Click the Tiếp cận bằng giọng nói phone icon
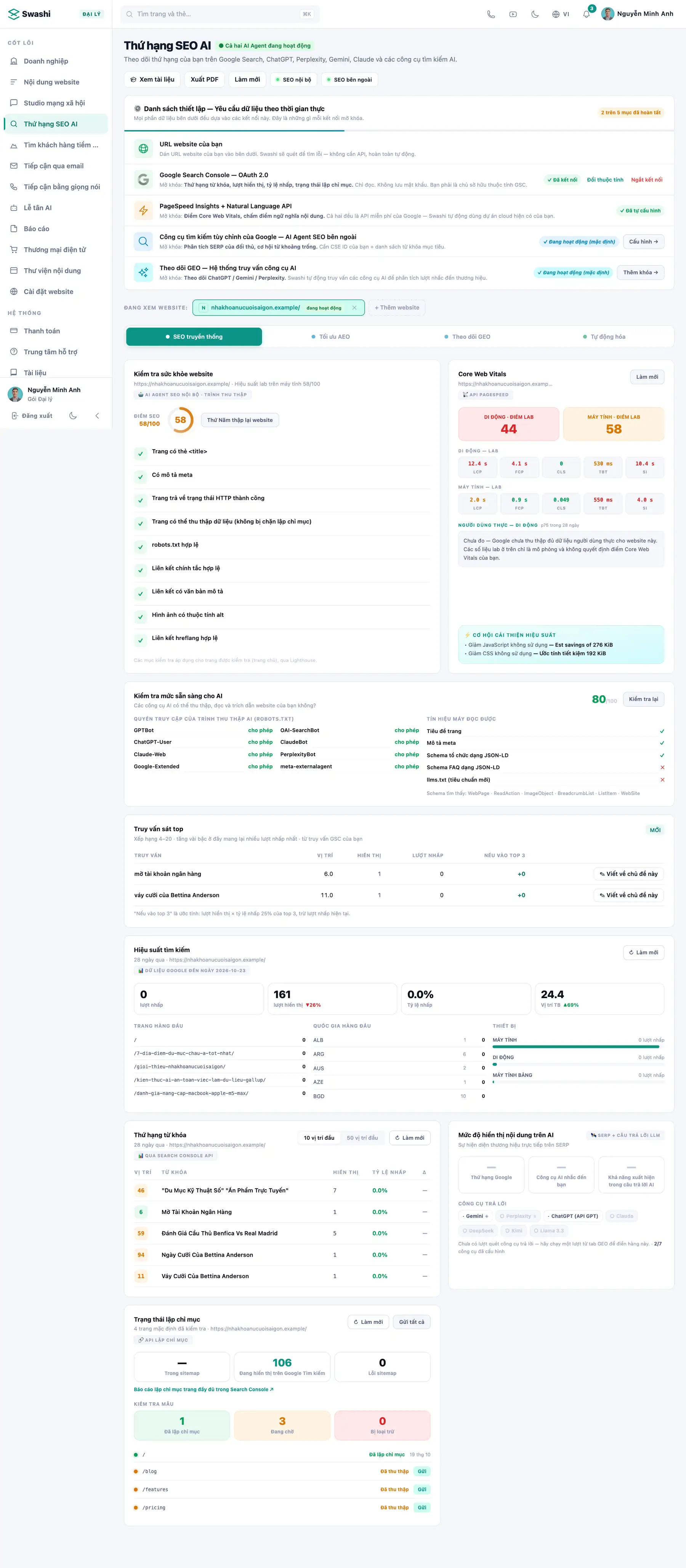The image size is (686, 1568). point(14,187)
